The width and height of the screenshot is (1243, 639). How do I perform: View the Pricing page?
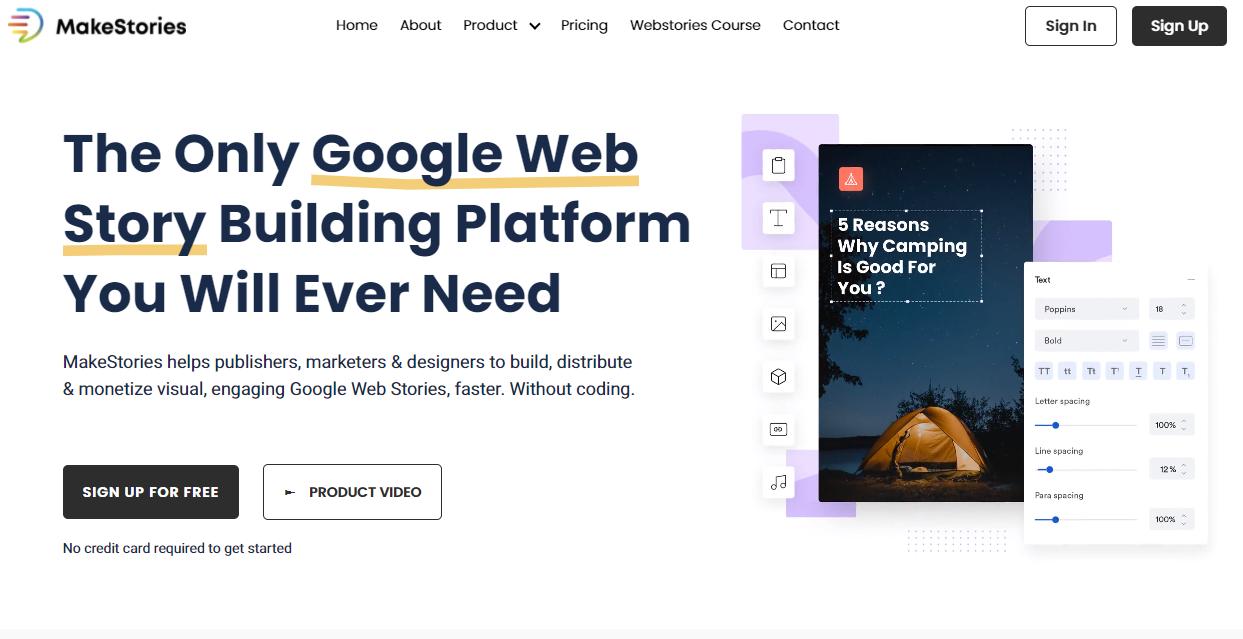pos(584,25)
